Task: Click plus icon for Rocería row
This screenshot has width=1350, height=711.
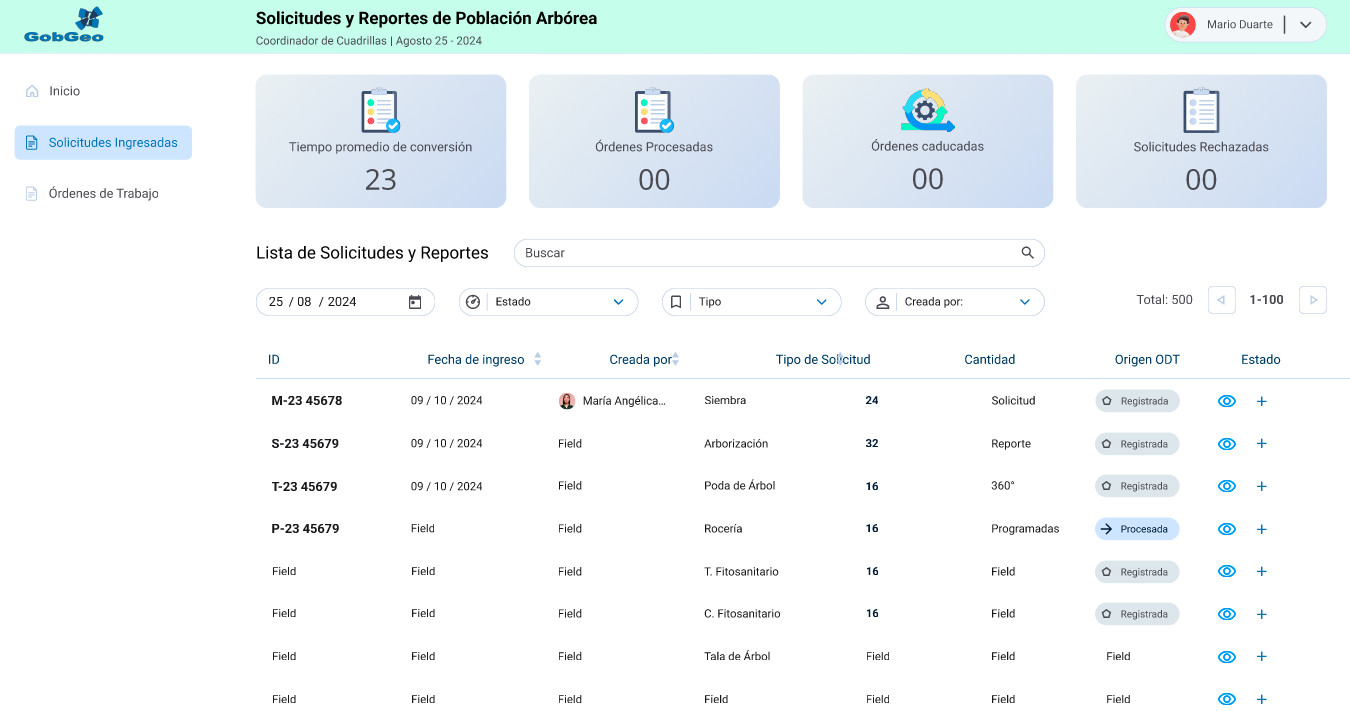Action: click(1261, 529)
